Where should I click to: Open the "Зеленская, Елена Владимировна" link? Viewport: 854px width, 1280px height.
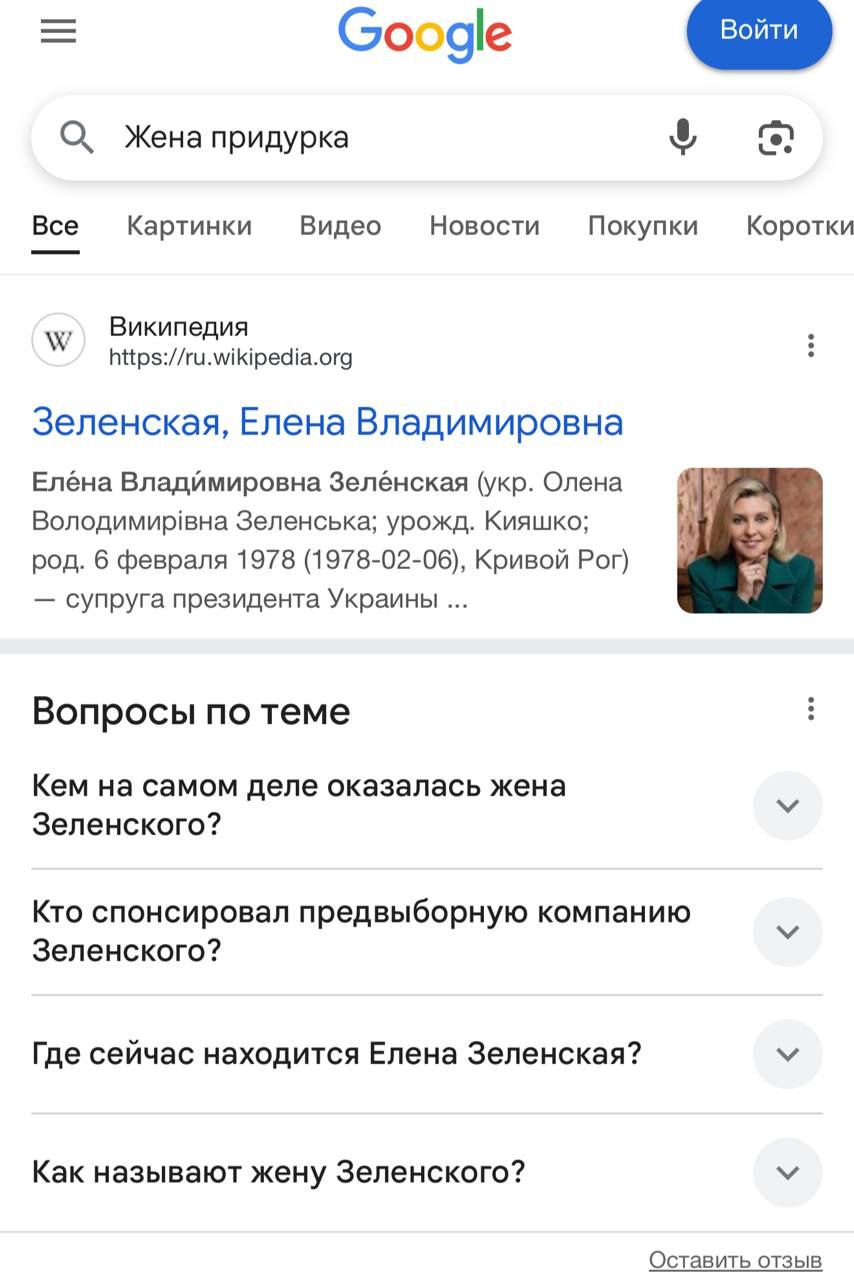coord(327,422)
